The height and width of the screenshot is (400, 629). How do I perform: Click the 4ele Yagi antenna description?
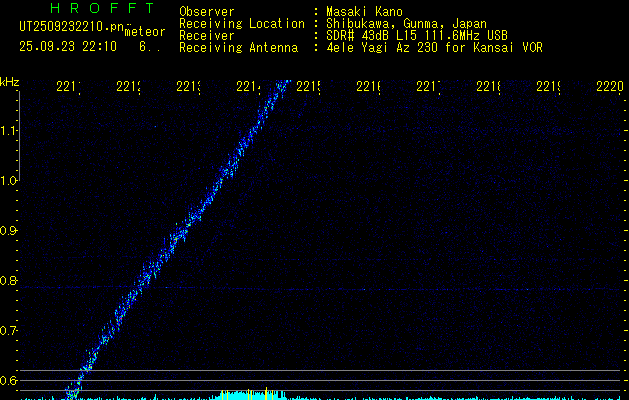433,47
